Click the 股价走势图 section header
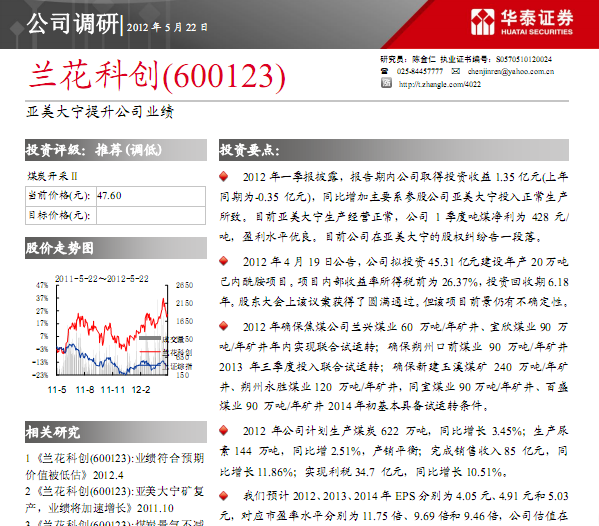This screenshot has width=599, height=526. [116, 248]
